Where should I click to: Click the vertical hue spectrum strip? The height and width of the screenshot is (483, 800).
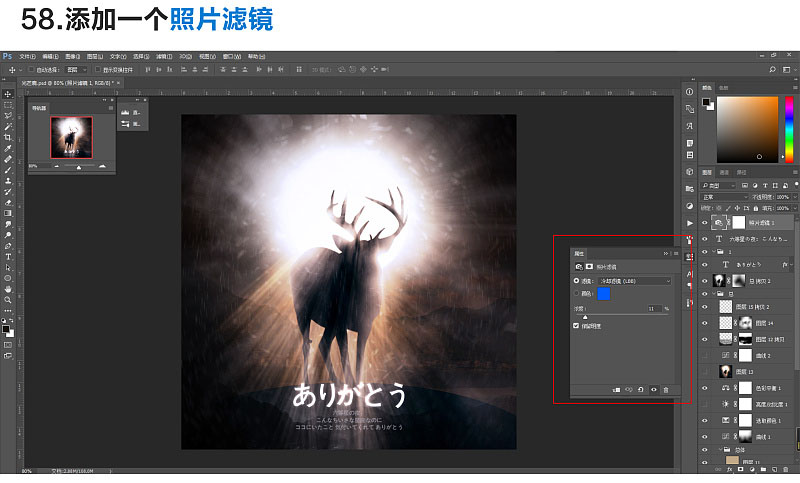789,129
